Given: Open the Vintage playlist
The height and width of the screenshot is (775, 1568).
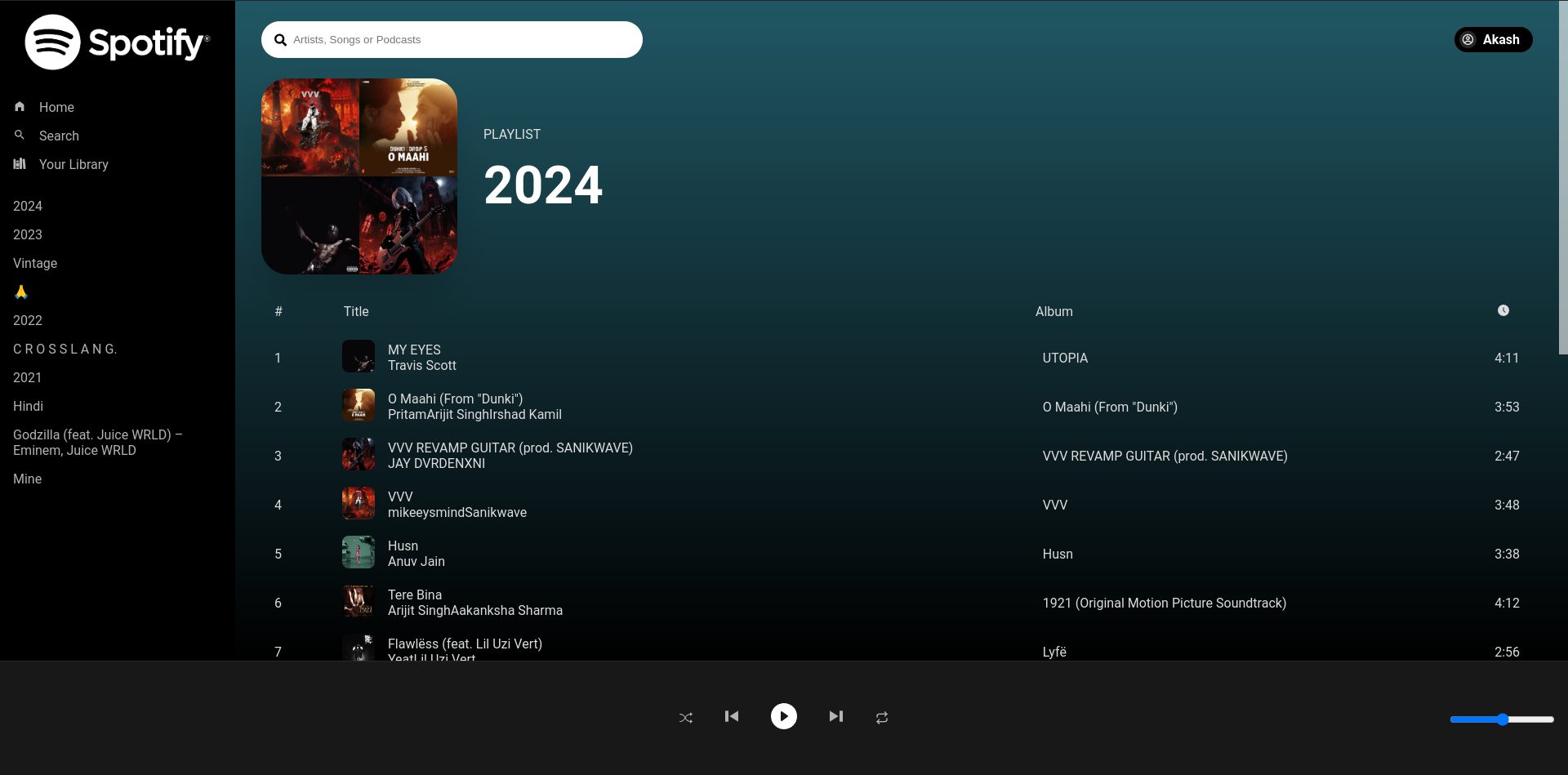Looking at the screenshot, I should pyautogui.click(x=35, y=263).
